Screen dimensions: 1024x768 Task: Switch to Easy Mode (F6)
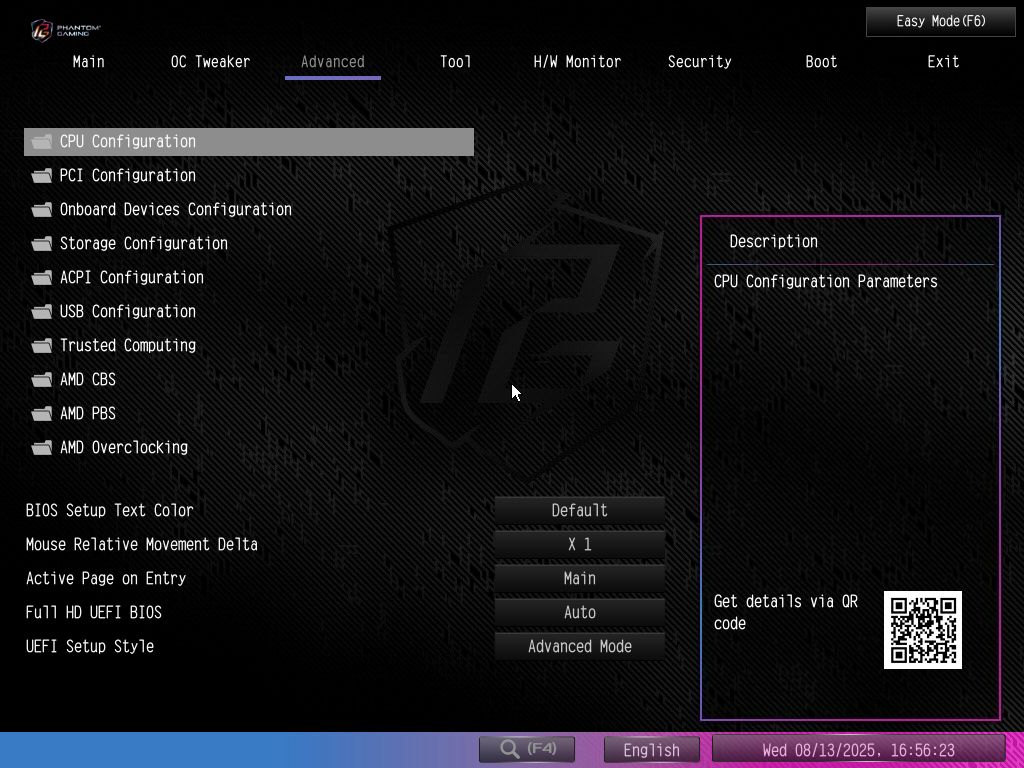pyautogui.click(x=940, y=22)
